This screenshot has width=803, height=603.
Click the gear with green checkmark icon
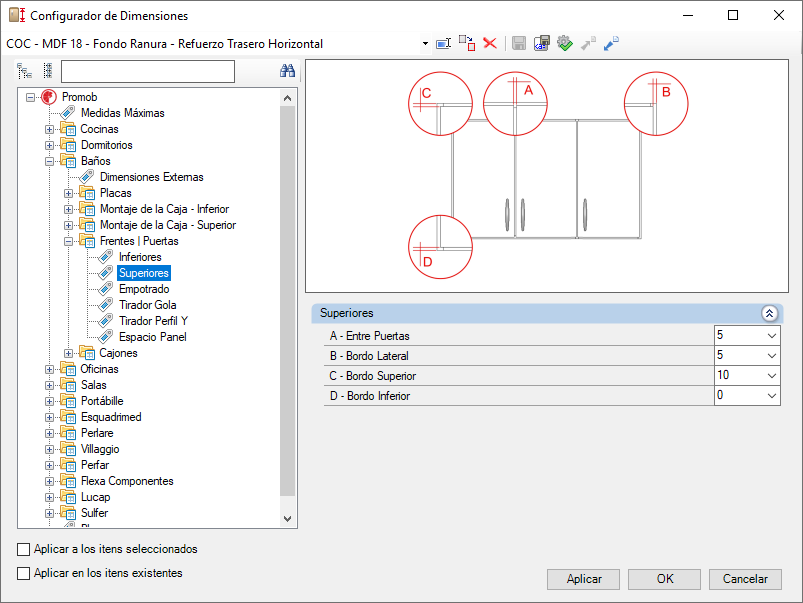tap(564, 44)
